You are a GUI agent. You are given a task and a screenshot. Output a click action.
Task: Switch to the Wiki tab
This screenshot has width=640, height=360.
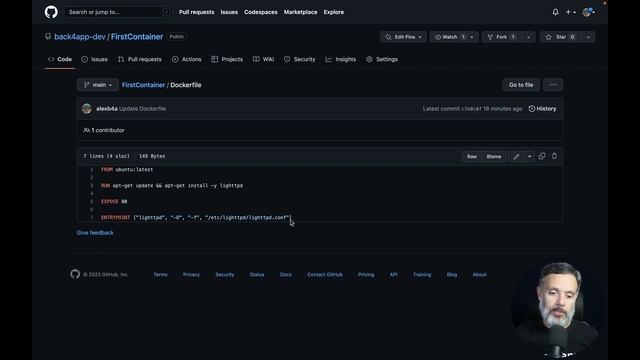[263, 59]
